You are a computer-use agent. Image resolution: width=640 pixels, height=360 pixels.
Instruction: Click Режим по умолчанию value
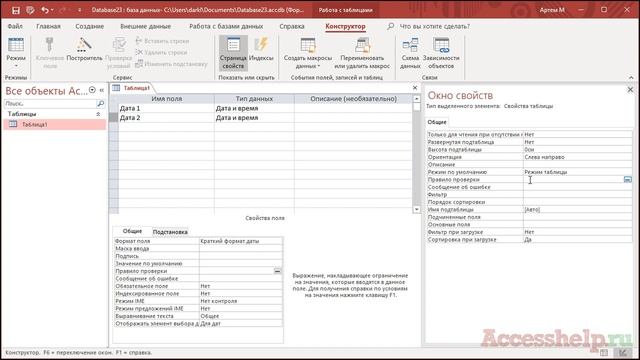(x=578, y=172)
